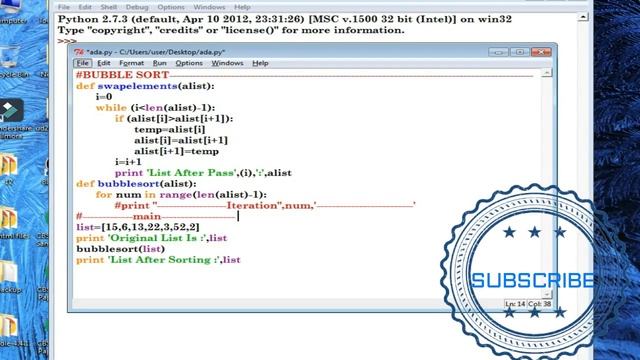This screenshot has width=640, height=360.
Task: Open Help menu in ada.py editor
Action: point(260,63)
